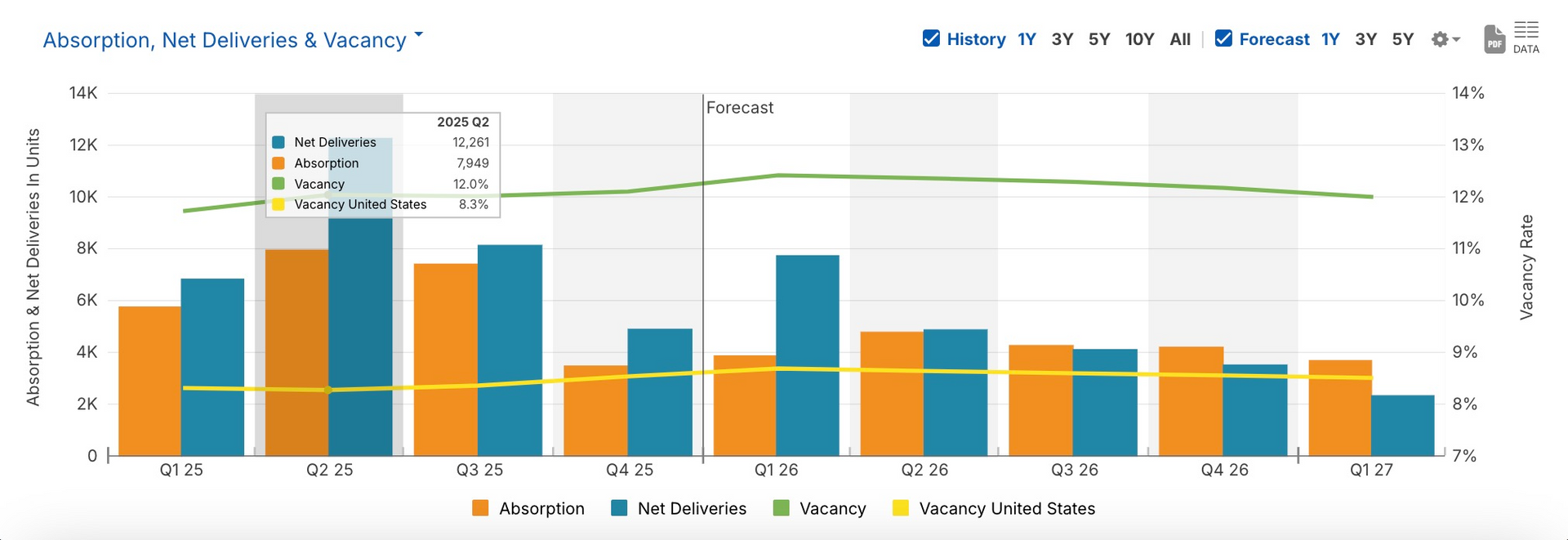1568x540 pixels.
Task: Set Forecast range to 3Y
Action: point(1365,39)
